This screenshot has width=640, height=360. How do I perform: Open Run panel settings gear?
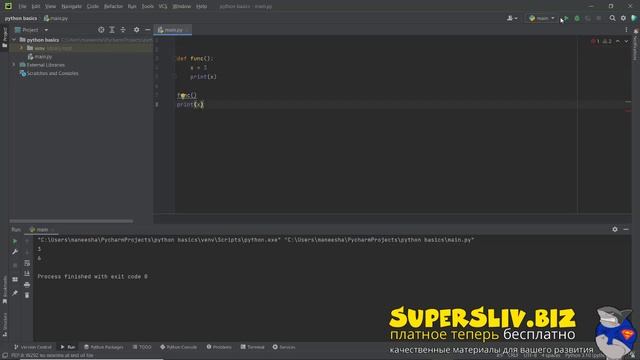(615, 229)
